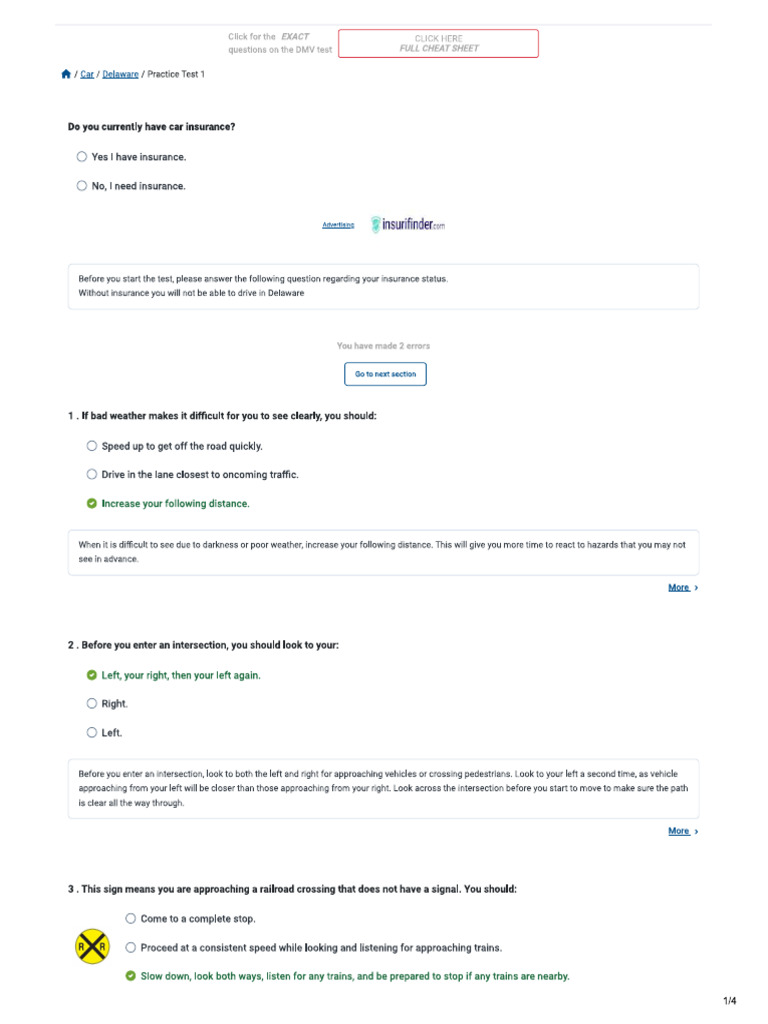Click the 'Go to next section' button
This screenshot has width=768, height=1024.
click(x=385, y=374)
